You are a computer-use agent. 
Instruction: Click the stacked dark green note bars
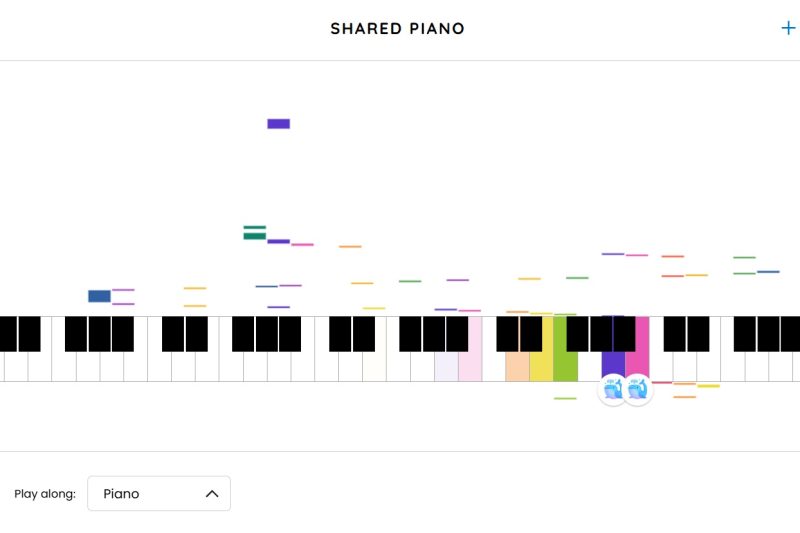click(x=255, y=233)
